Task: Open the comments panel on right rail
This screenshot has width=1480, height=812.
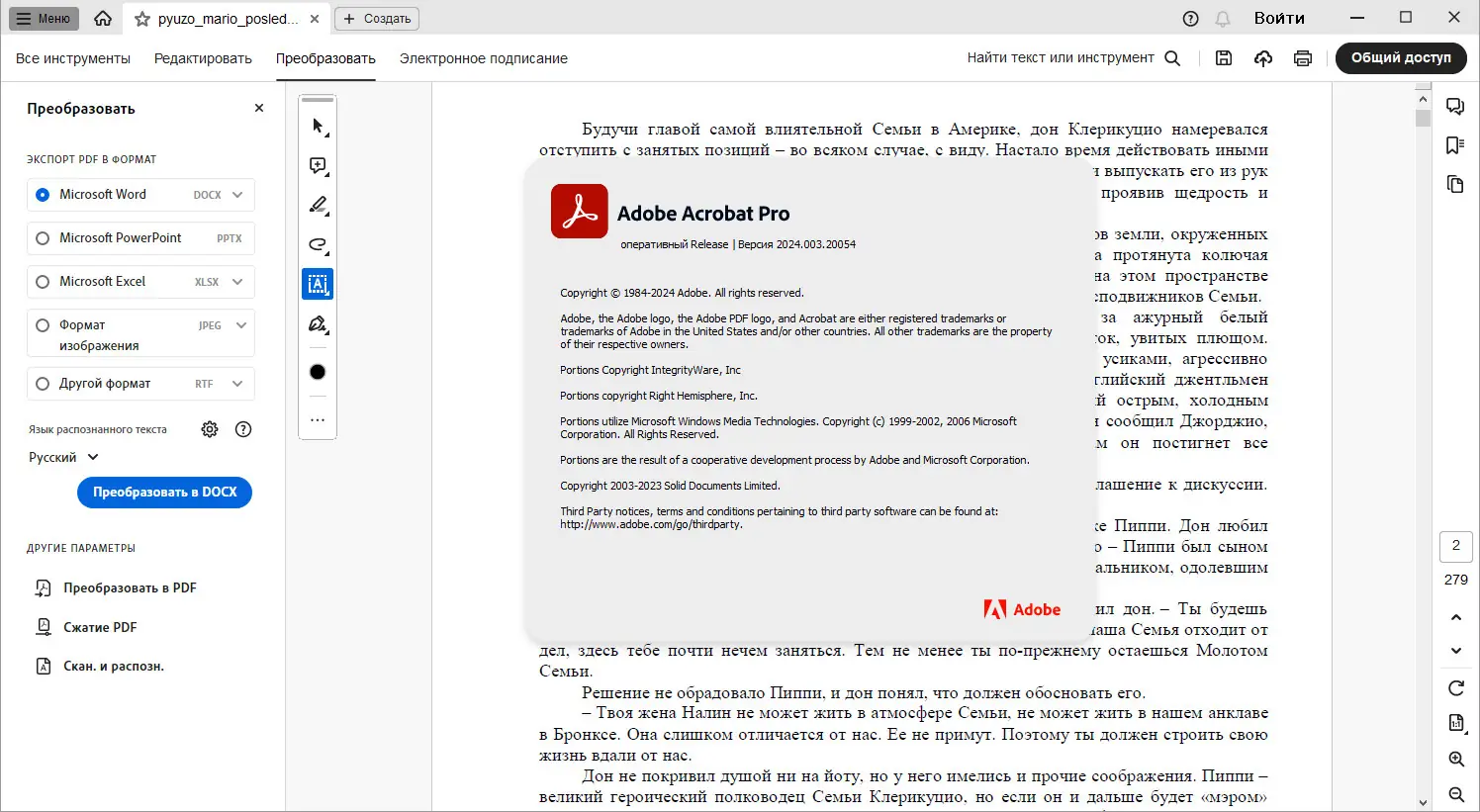Action: pos(1455,107)
